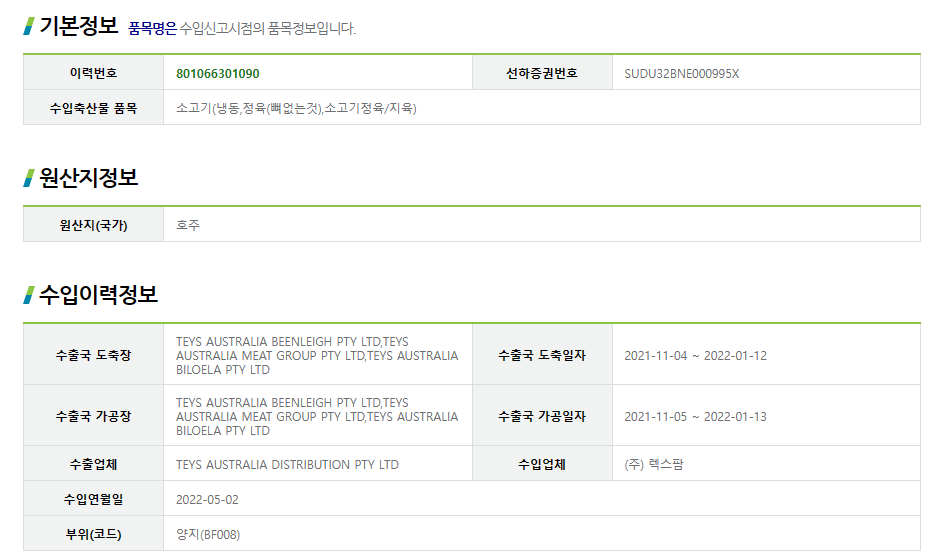Screen dimensions: 942x559
Task: Click the slash icon beside 수입이력정보 heading
Action: (29, 295)
